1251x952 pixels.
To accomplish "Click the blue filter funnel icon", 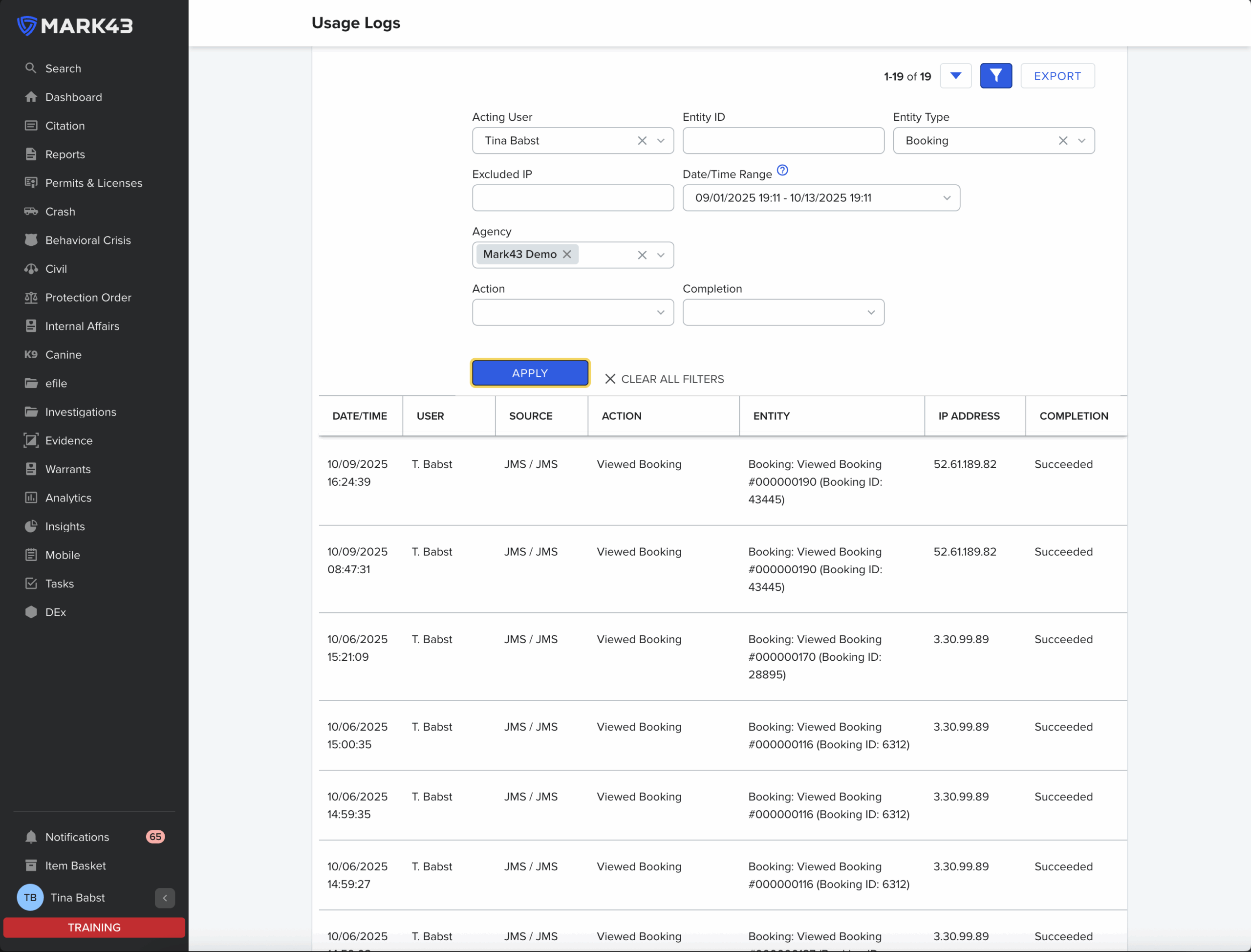I will pyautogui.click(x=995, y=76).
